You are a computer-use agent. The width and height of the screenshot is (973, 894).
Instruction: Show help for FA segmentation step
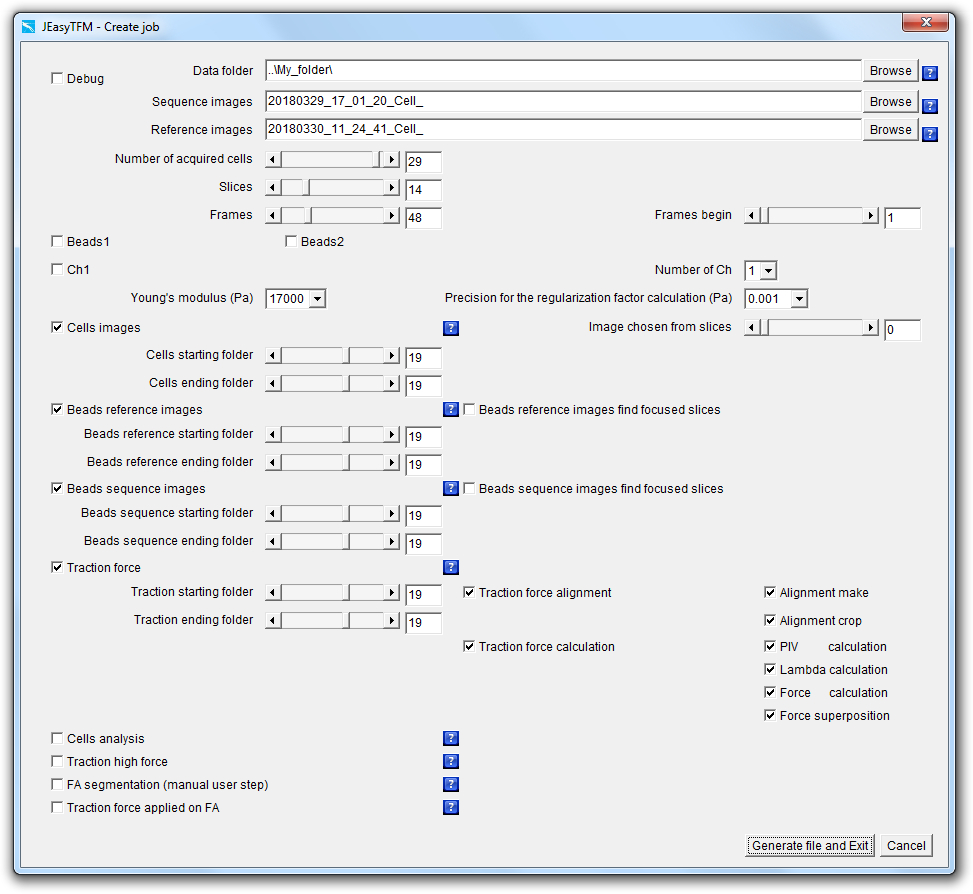click(x=451, y=784)
